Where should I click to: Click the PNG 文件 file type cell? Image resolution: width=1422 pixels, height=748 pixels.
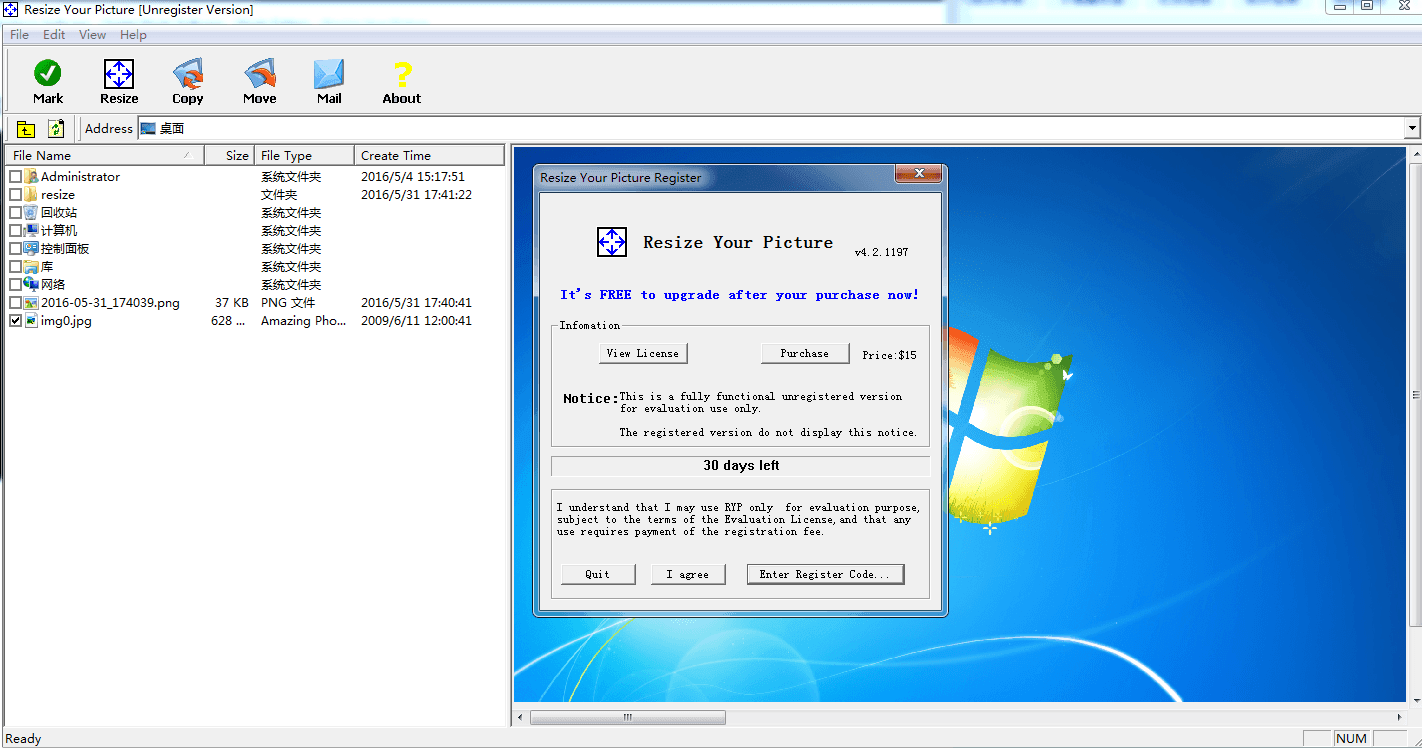click(288, 303)
